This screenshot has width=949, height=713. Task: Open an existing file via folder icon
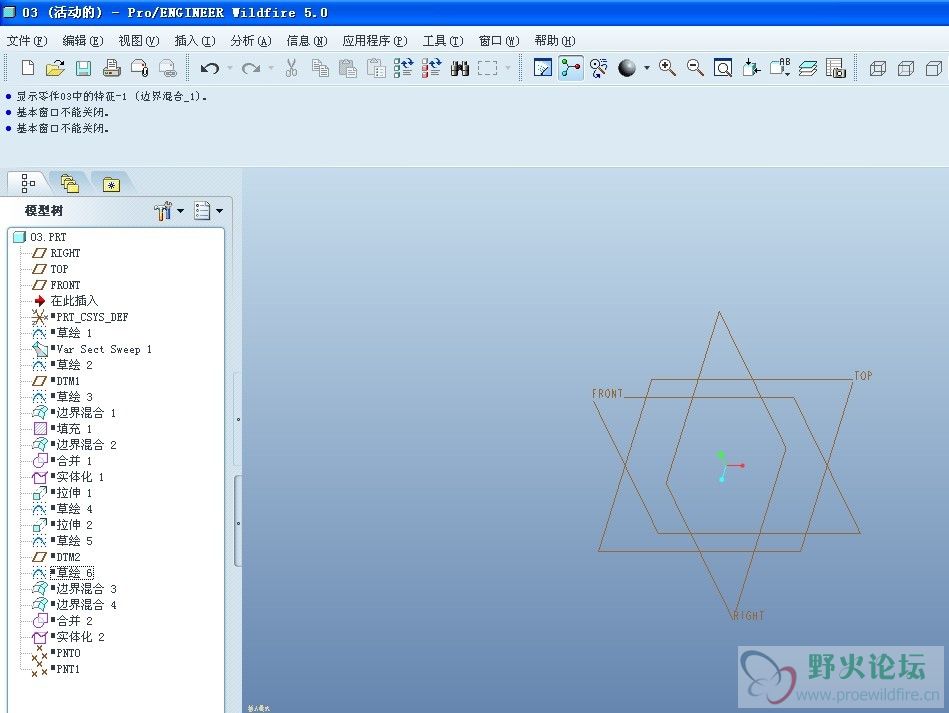55,68
